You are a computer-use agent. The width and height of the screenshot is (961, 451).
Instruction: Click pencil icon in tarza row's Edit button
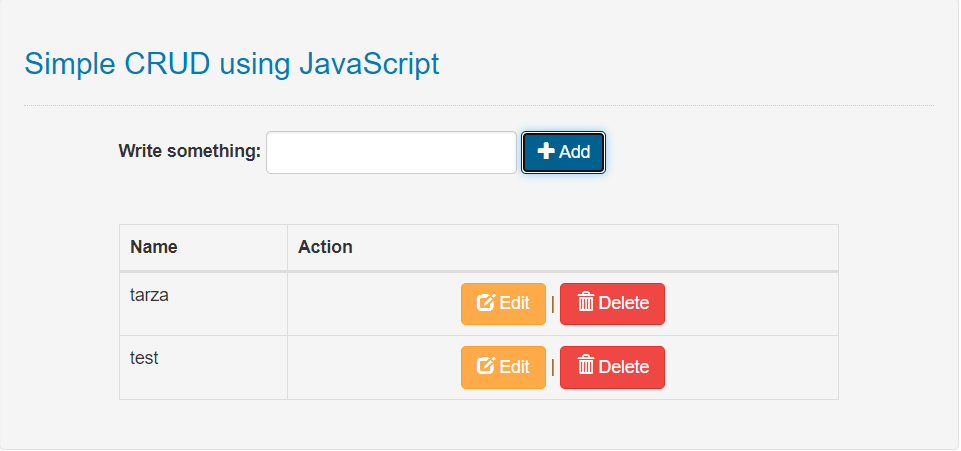[486, 303]
